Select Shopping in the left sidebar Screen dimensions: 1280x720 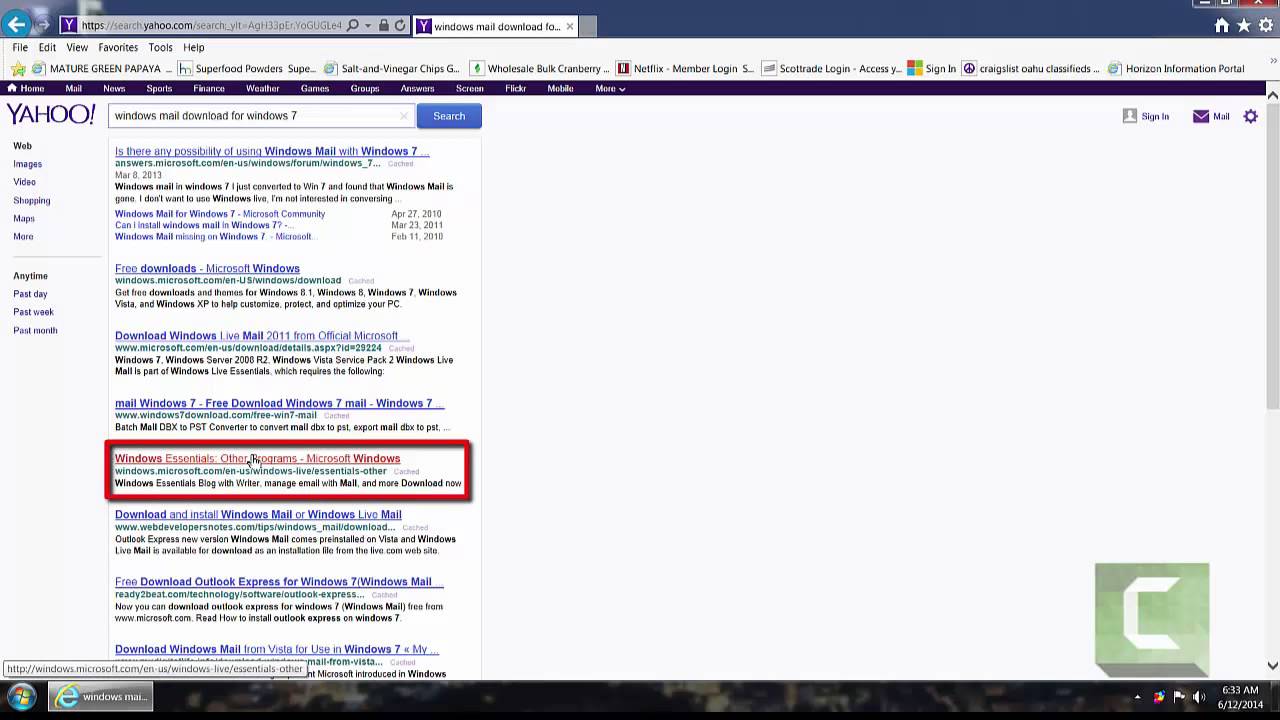[x=31, y=200]
